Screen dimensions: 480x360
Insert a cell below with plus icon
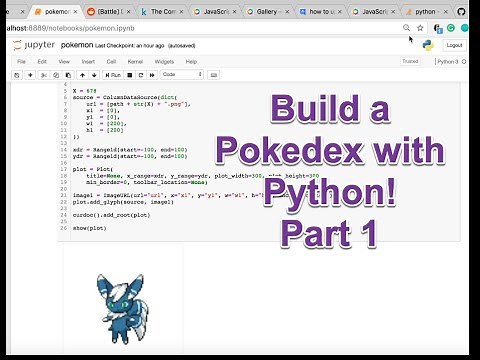point(30,75)
